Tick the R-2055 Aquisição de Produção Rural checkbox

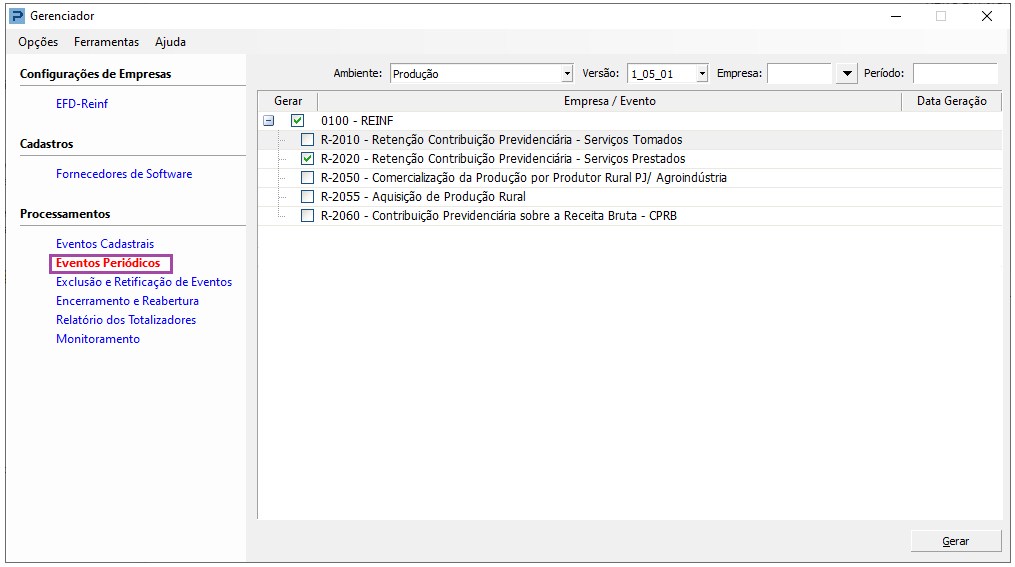[308, 197]
